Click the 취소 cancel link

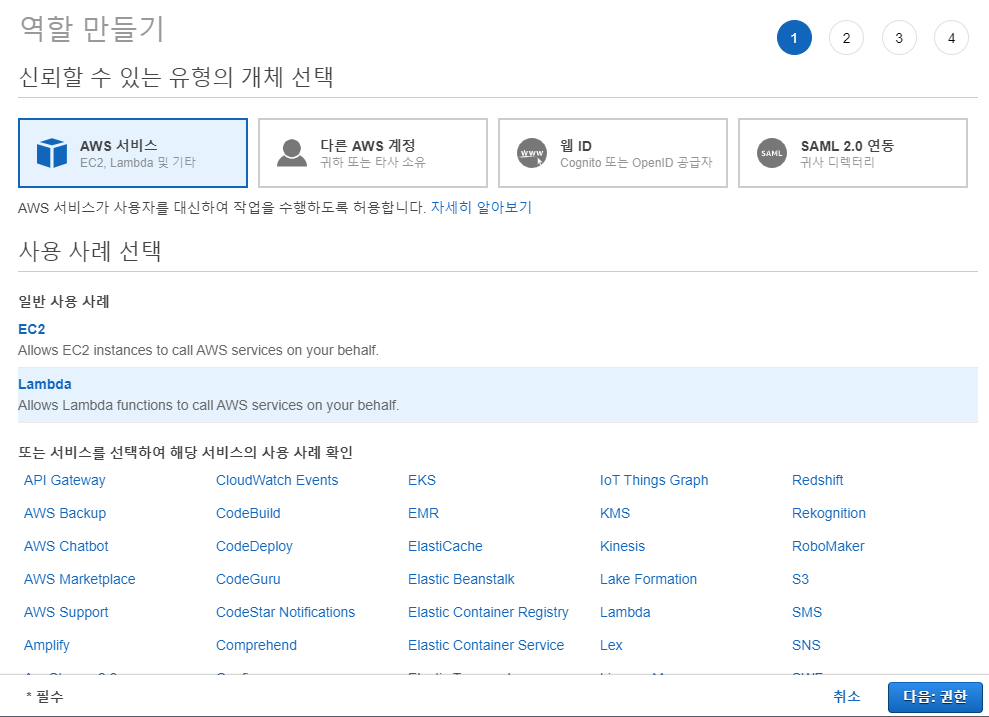[x=846, y=696]
